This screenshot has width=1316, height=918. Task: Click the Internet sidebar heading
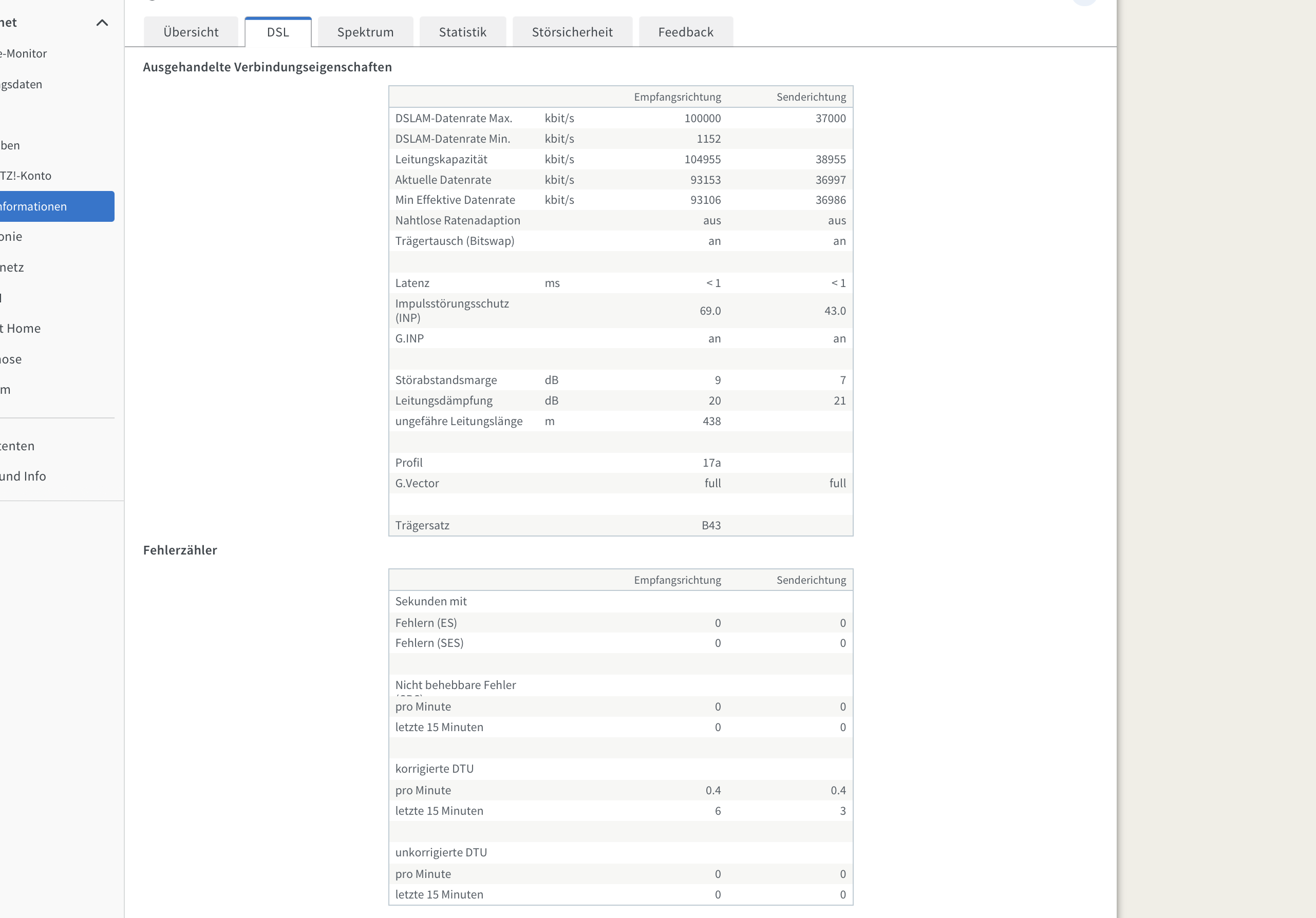(x=9, y=23)
